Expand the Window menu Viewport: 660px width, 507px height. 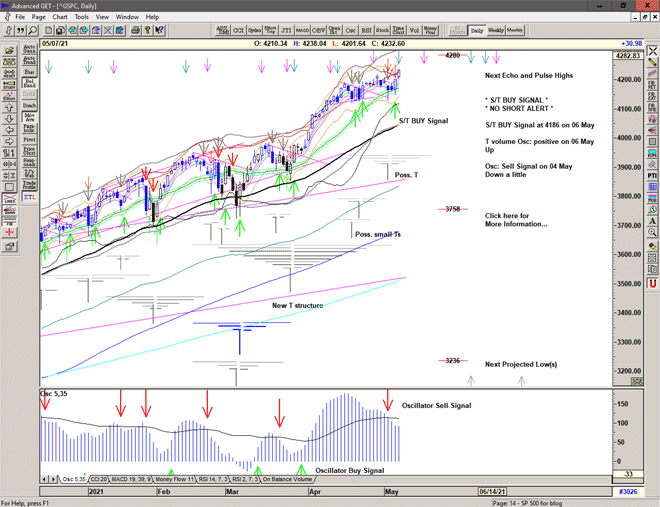pos(127,17)
